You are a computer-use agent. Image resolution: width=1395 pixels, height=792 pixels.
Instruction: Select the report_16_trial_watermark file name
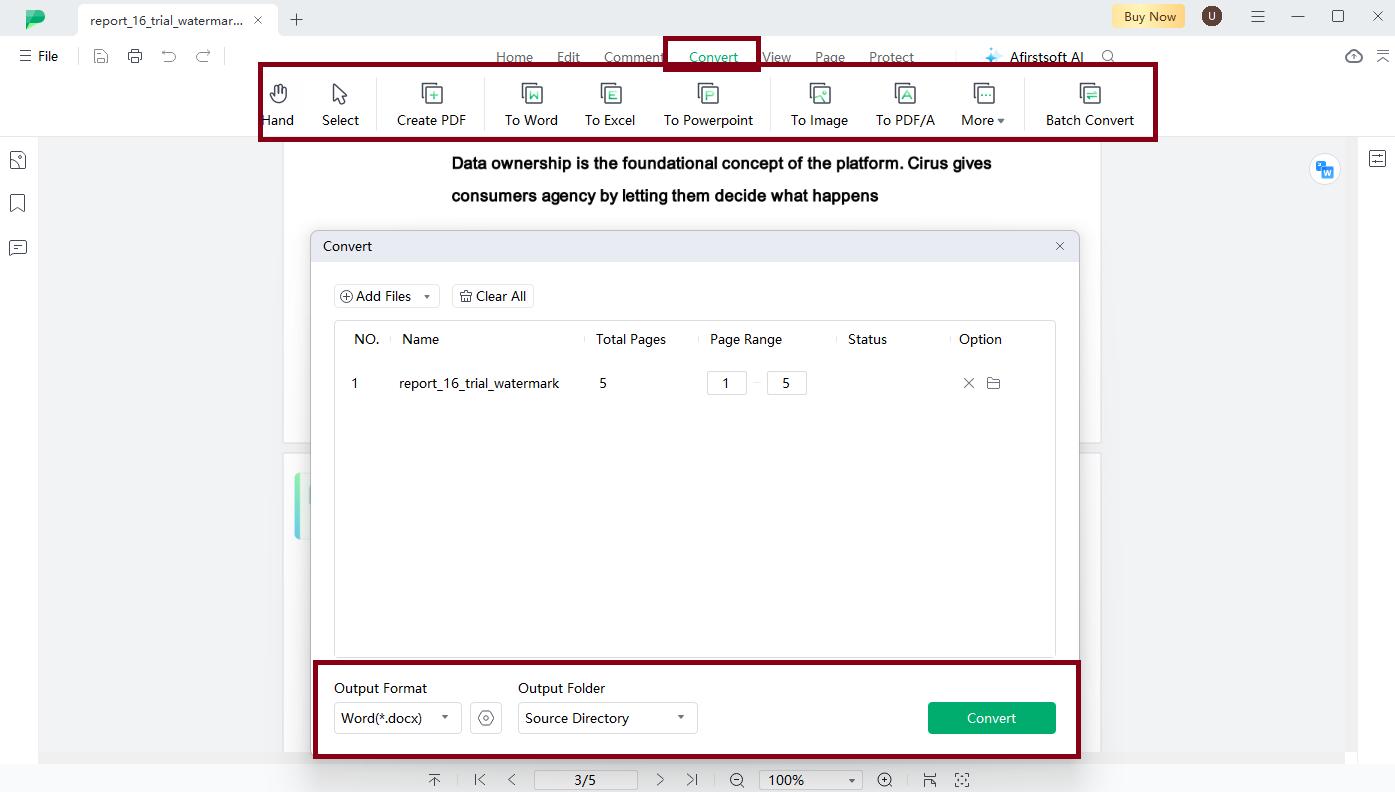click(x=479, y=383)
